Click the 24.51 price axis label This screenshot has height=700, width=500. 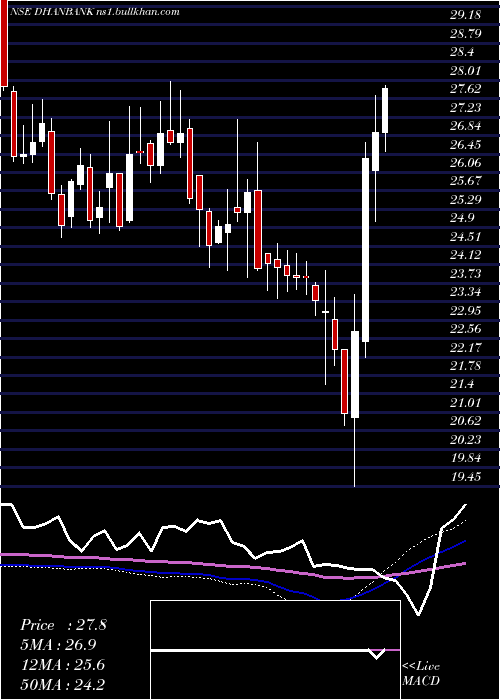pyautogui.click(x=465, y=237)
